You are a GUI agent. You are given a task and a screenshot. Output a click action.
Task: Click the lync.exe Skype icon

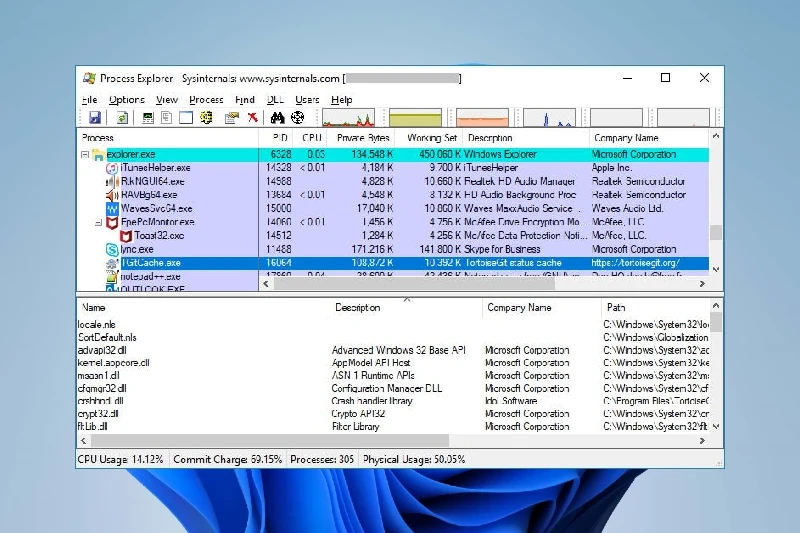pos(112,249)
